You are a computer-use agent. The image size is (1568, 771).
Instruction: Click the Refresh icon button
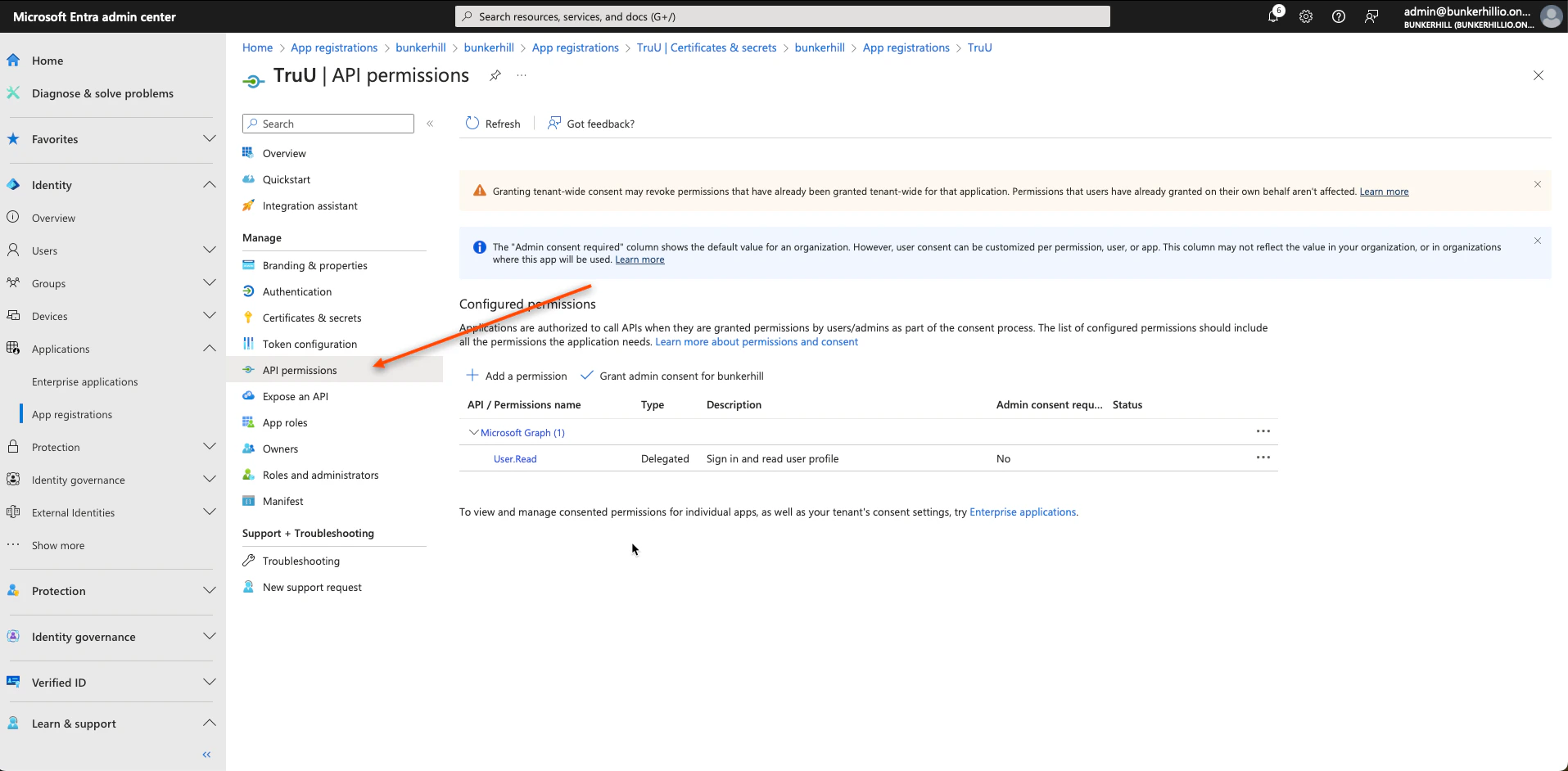[x=493, y=124]
